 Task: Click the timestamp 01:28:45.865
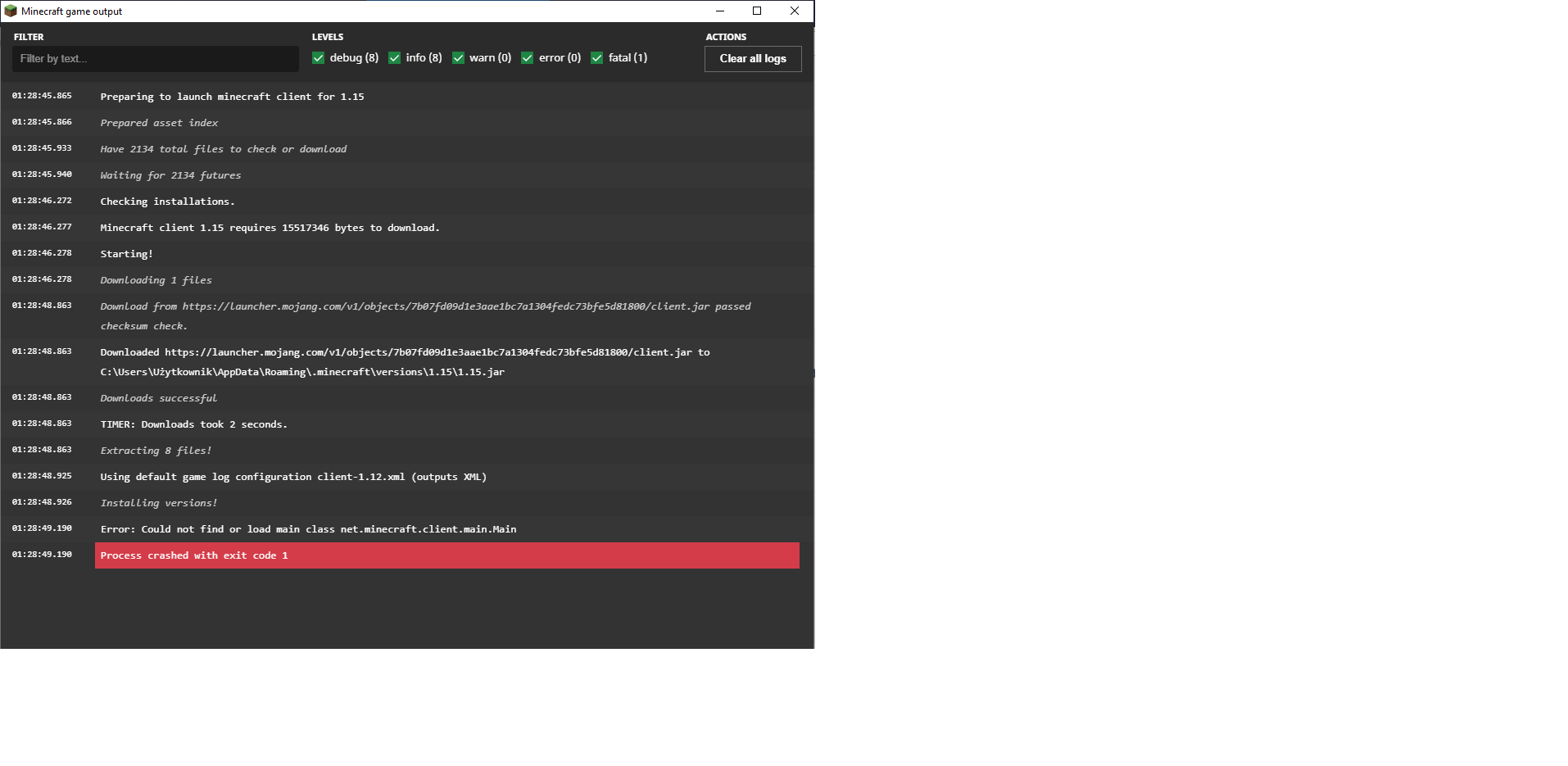point(42,96)
